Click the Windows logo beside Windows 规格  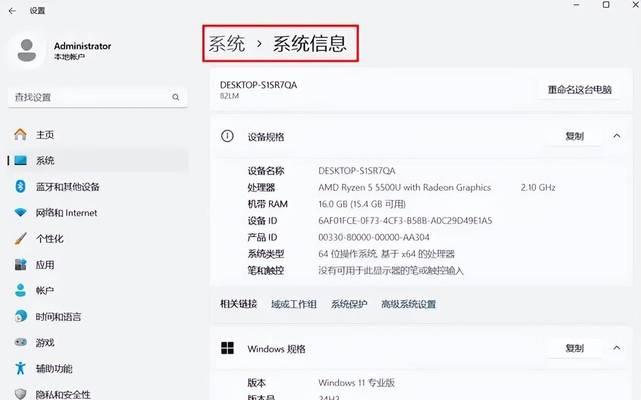(227, 348)
